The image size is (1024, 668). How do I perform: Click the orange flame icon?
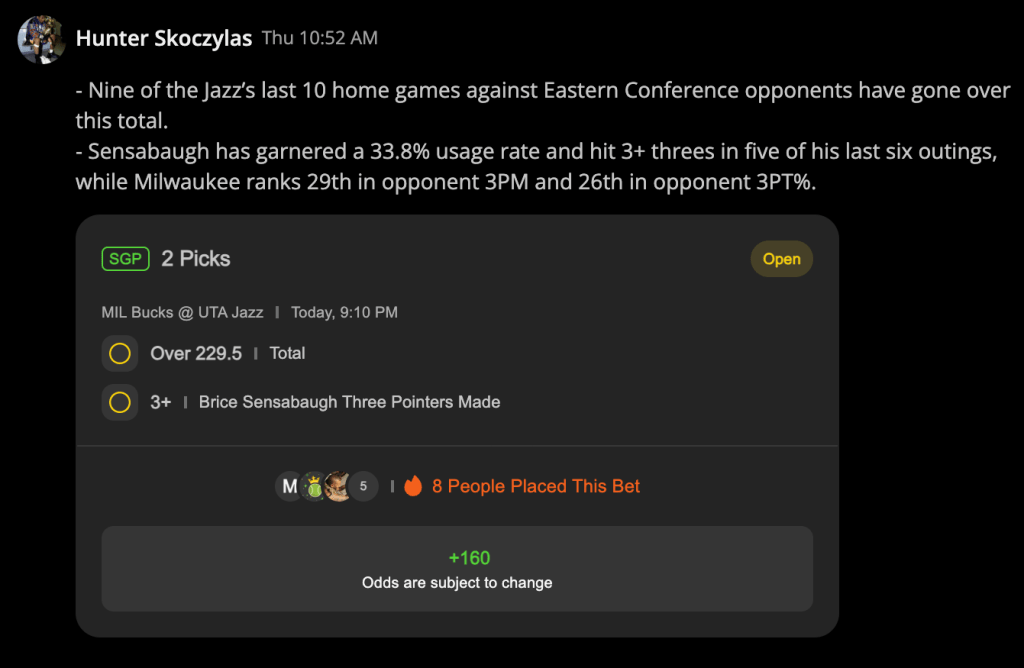click(413, 486)
